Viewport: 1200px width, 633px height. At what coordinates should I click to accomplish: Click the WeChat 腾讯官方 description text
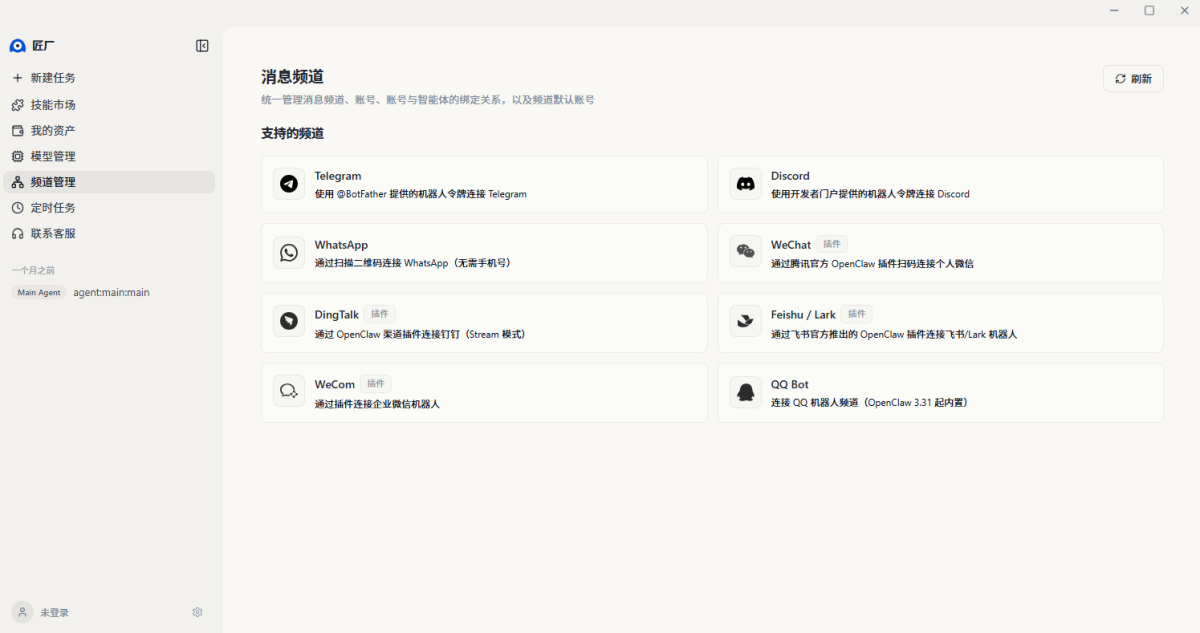872,263
